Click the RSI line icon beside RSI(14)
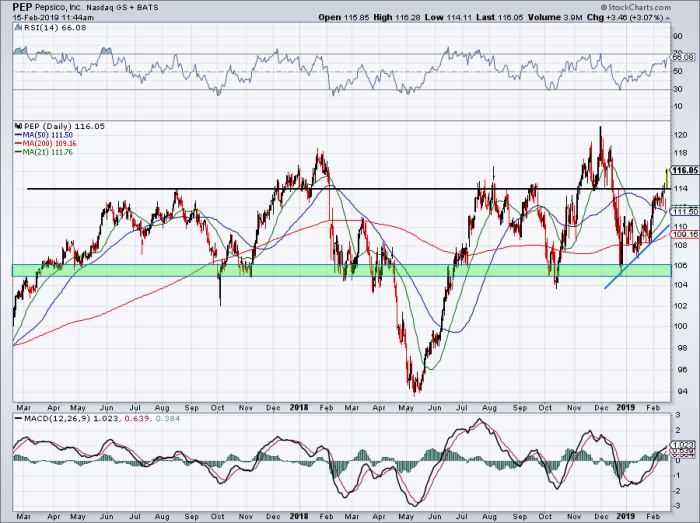 tap(18, 27)
